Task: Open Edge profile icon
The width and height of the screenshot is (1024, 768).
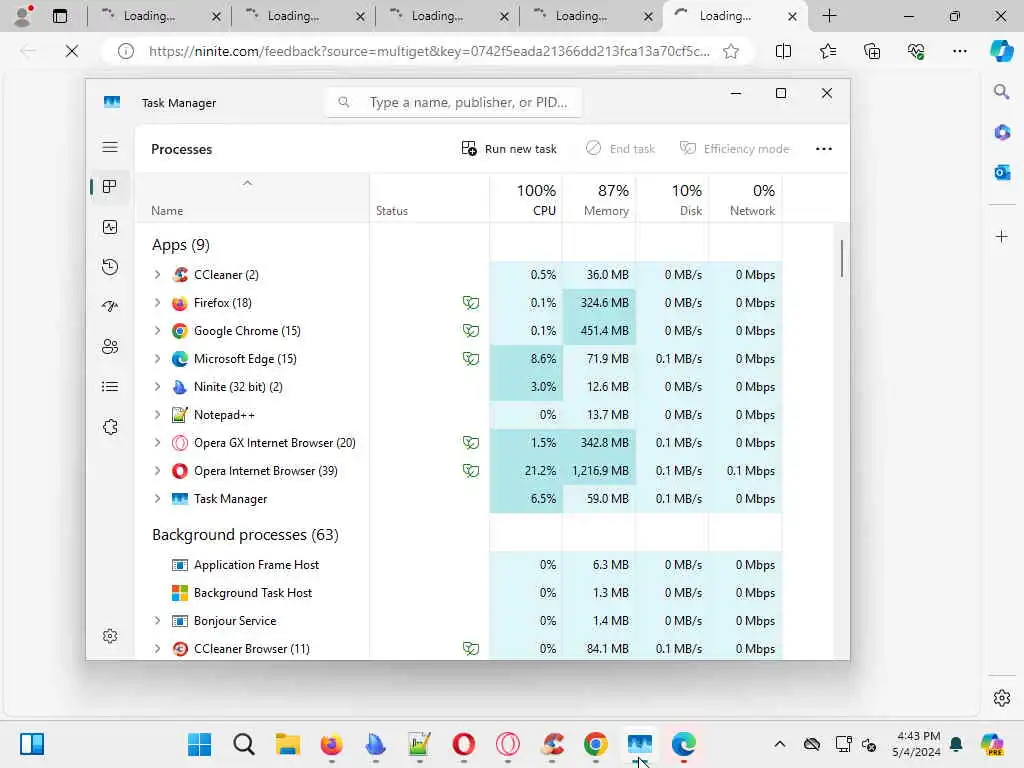Action: 23,16
